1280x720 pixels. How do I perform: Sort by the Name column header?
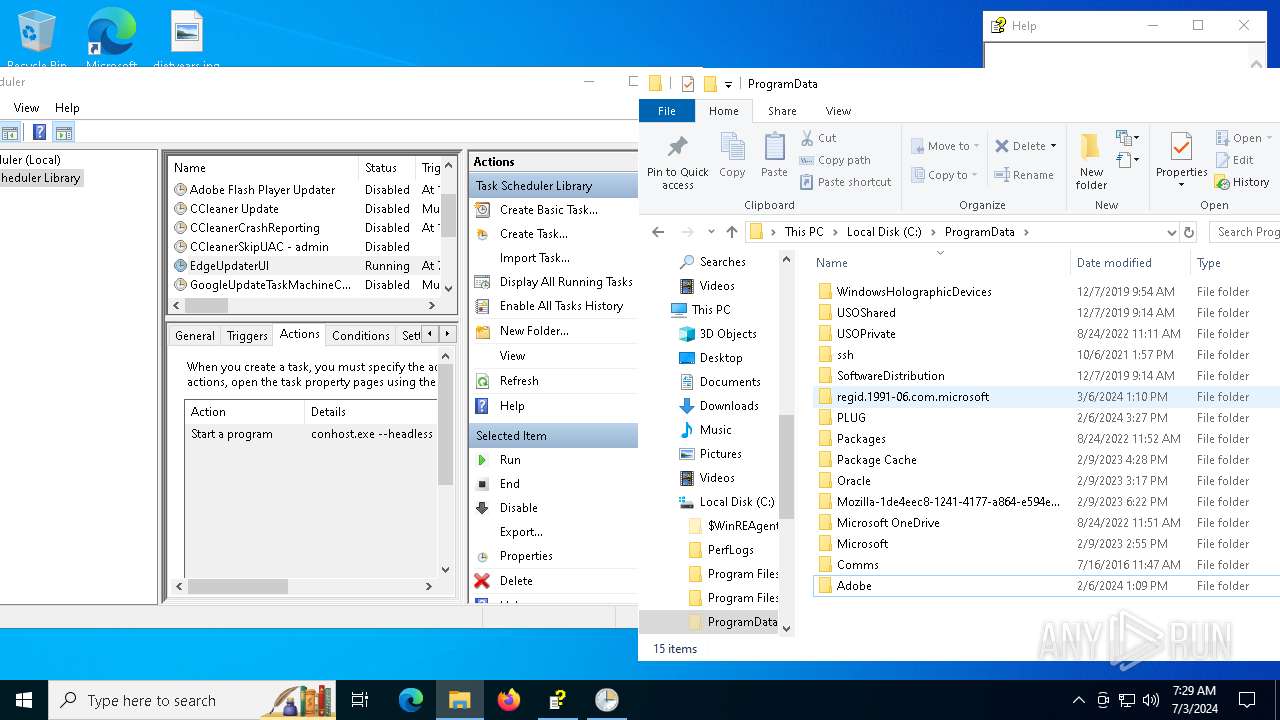pos(832,263)
